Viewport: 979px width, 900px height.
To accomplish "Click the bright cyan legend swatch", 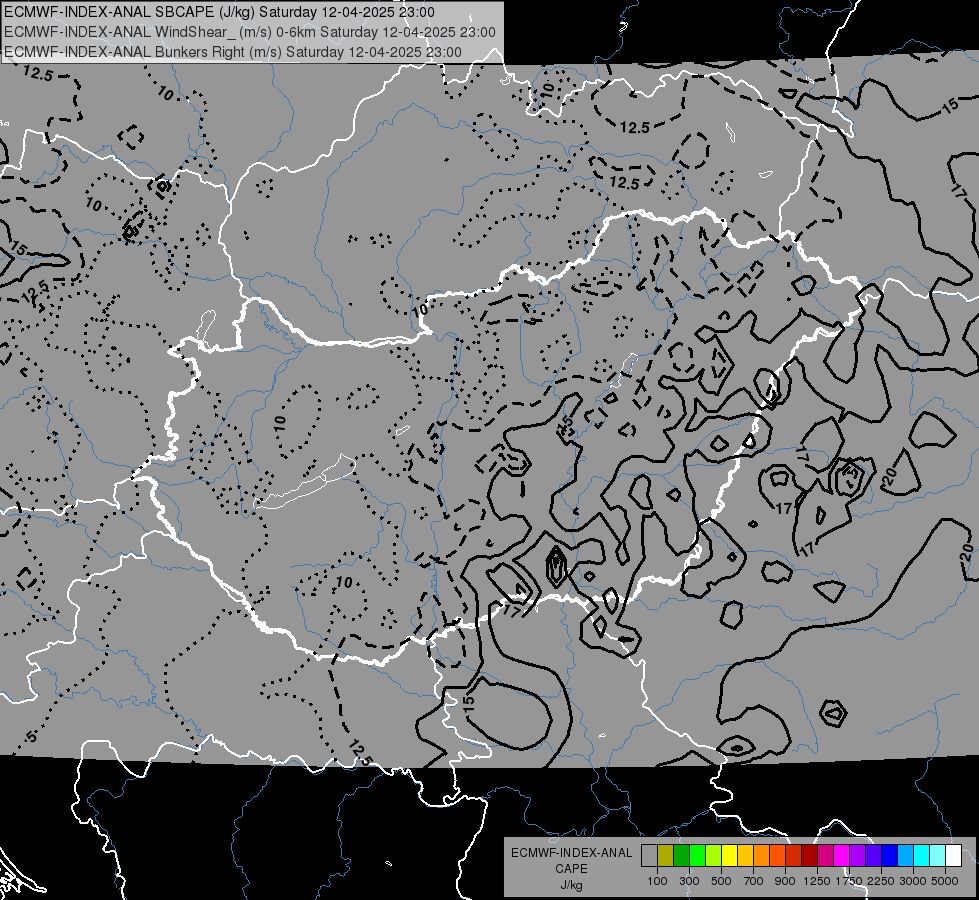I will [922, 856].
